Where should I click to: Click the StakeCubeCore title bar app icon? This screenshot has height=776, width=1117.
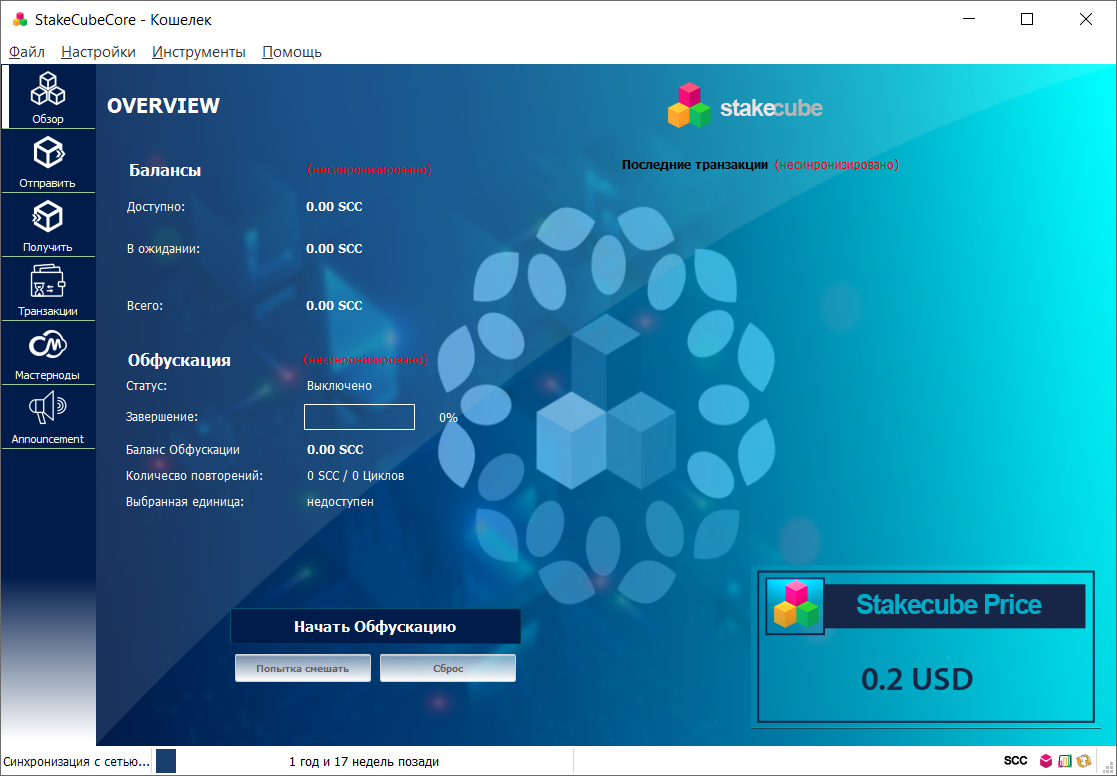(x=20, y=19)
